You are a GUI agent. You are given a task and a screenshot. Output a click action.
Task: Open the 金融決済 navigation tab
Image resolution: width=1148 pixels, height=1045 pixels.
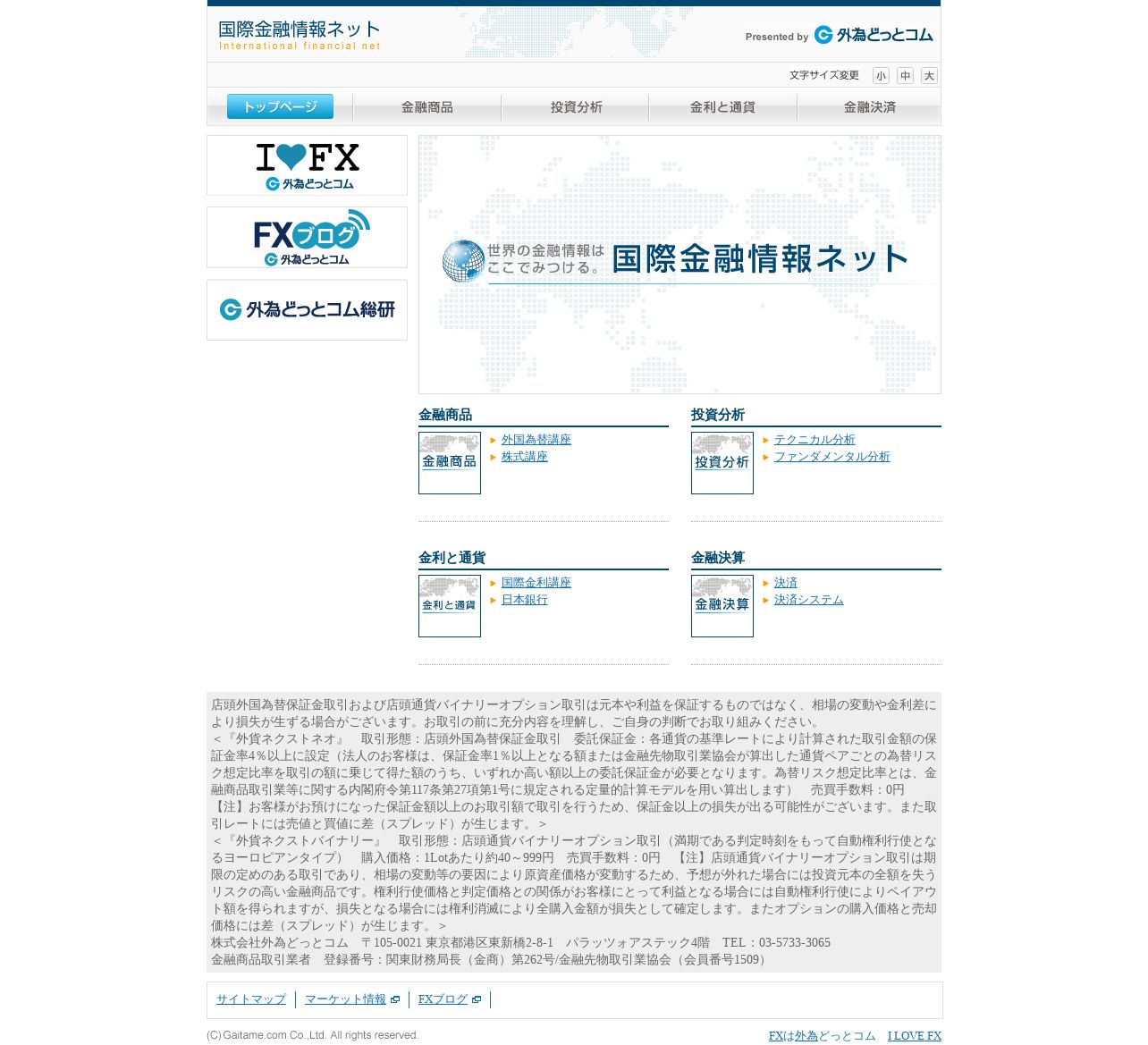(869, 107)
